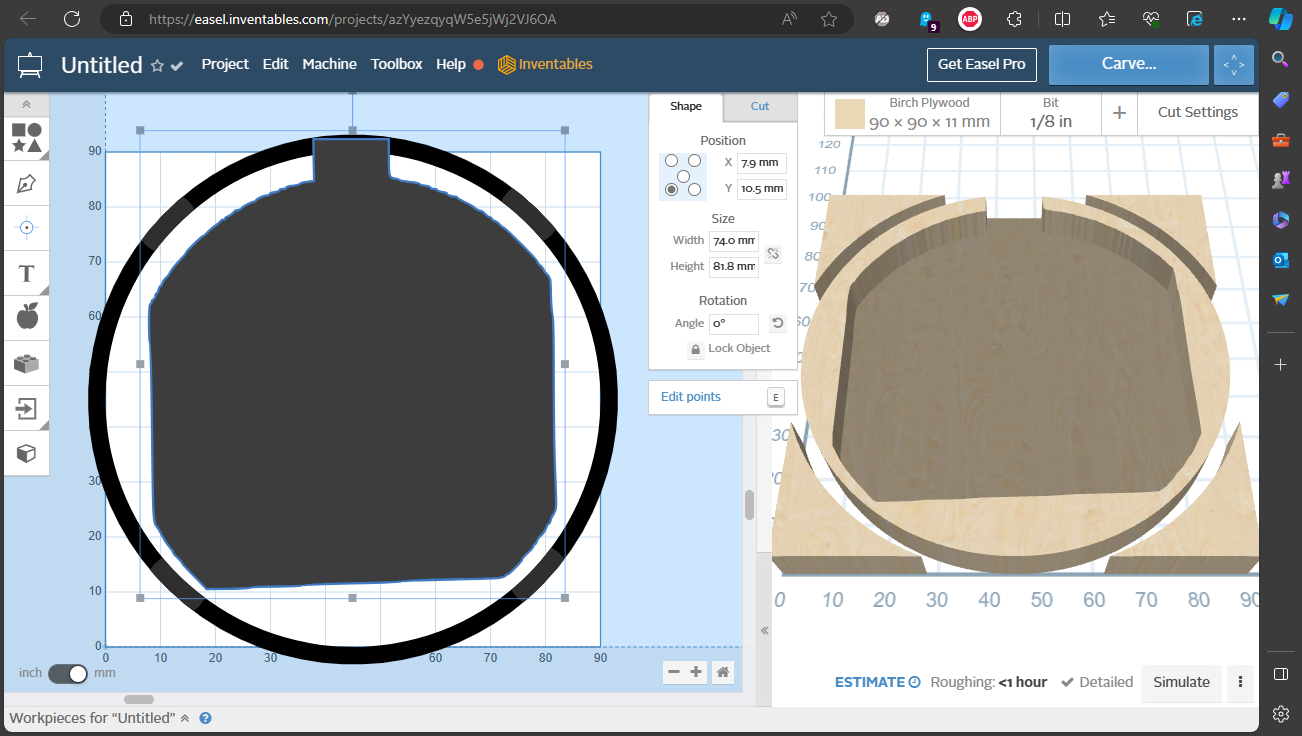Viewport: 1302px width, 736px height.
Task: Click the Edit points link
Action: pyautogui.click(x=691, y=397)
